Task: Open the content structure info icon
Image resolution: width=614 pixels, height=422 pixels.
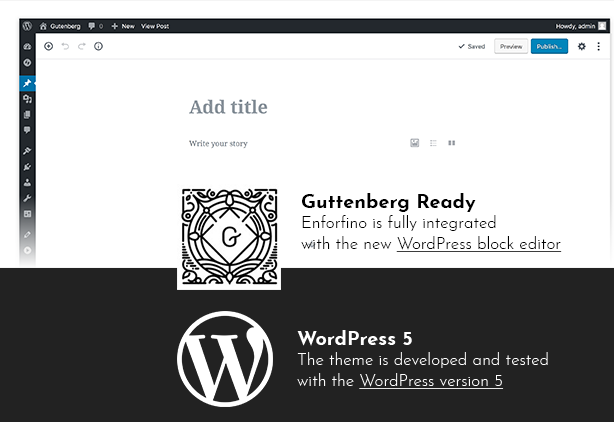Action: coord(98,46)
